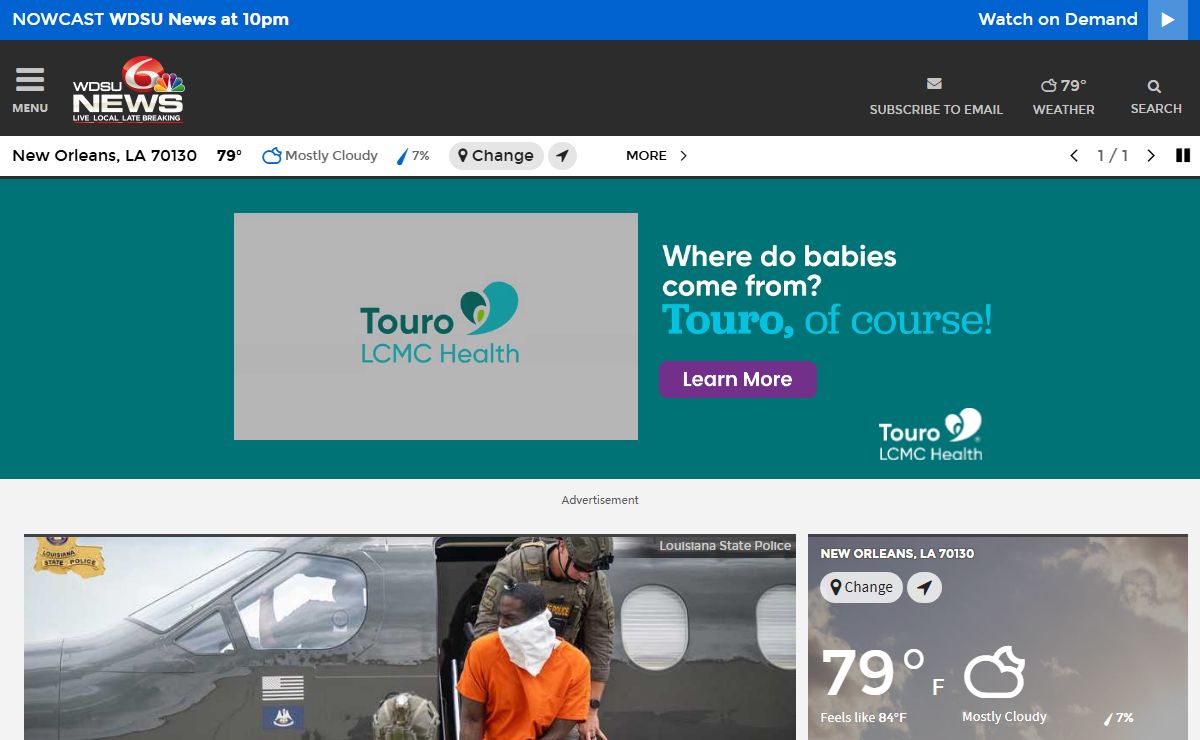Click Change button in the weather widget
The image size is (1200, 740).
[861, 588]
